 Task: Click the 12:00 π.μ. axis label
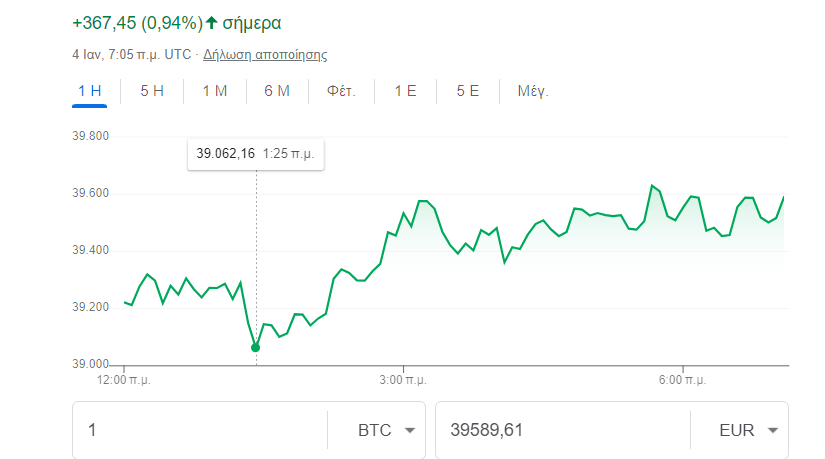coord(124,380)
